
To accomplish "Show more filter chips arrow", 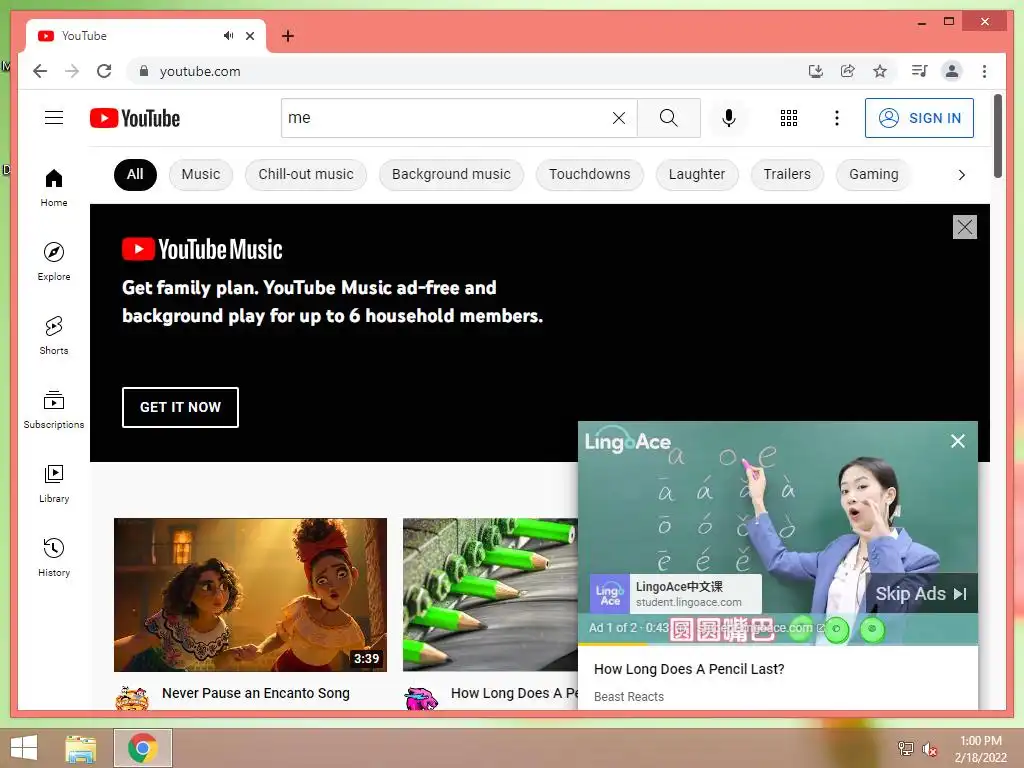I will pyautogui.click(x=961, y=174).
